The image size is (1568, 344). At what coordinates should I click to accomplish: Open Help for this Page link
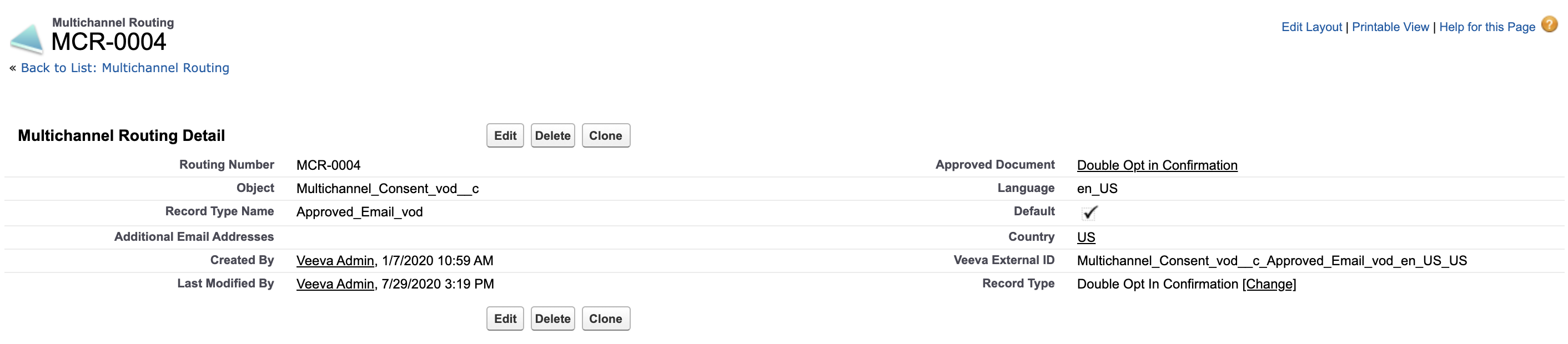point(1486,27)
